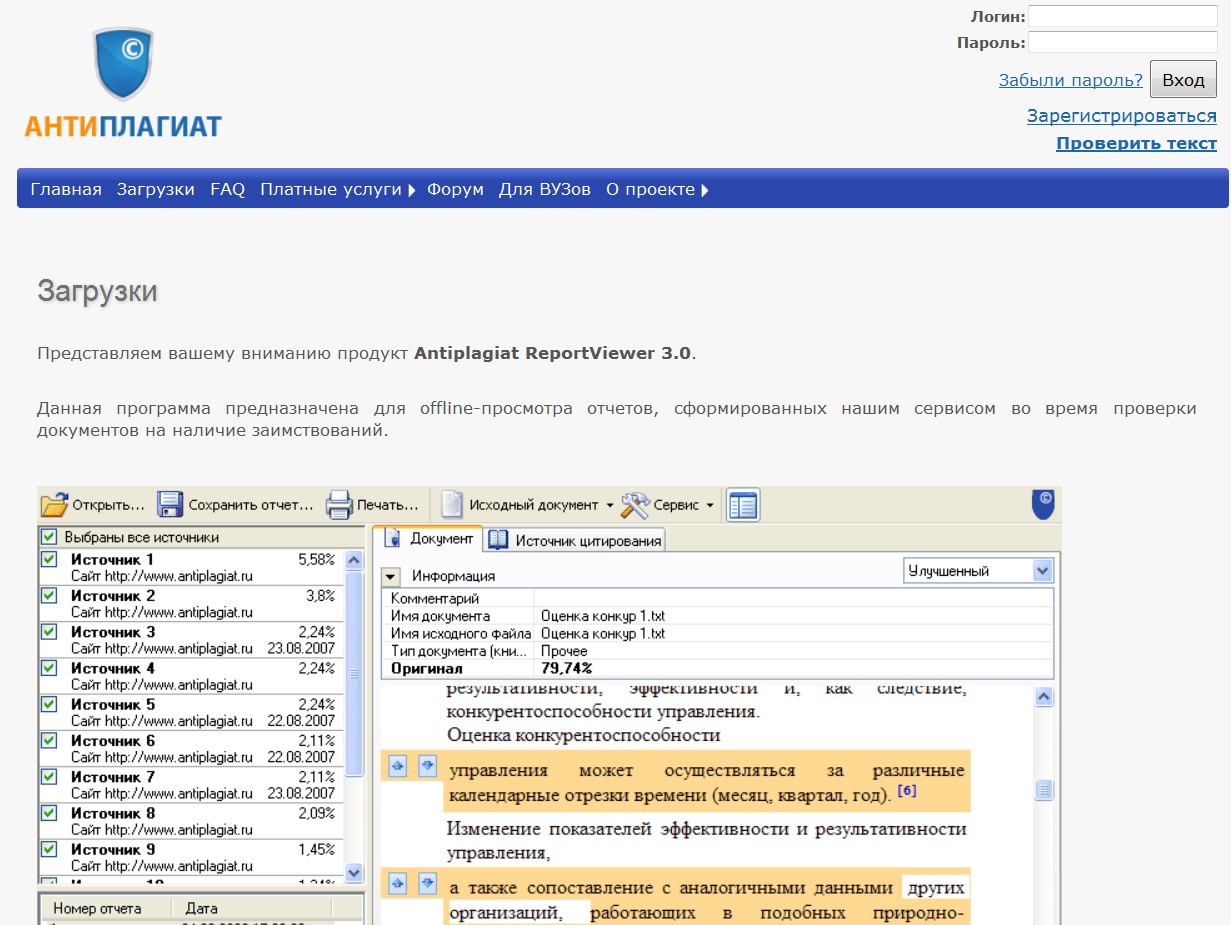Click right arrow beside 'а также сопоставление' paragraph
1231x925 pixels.
point(427,883)
